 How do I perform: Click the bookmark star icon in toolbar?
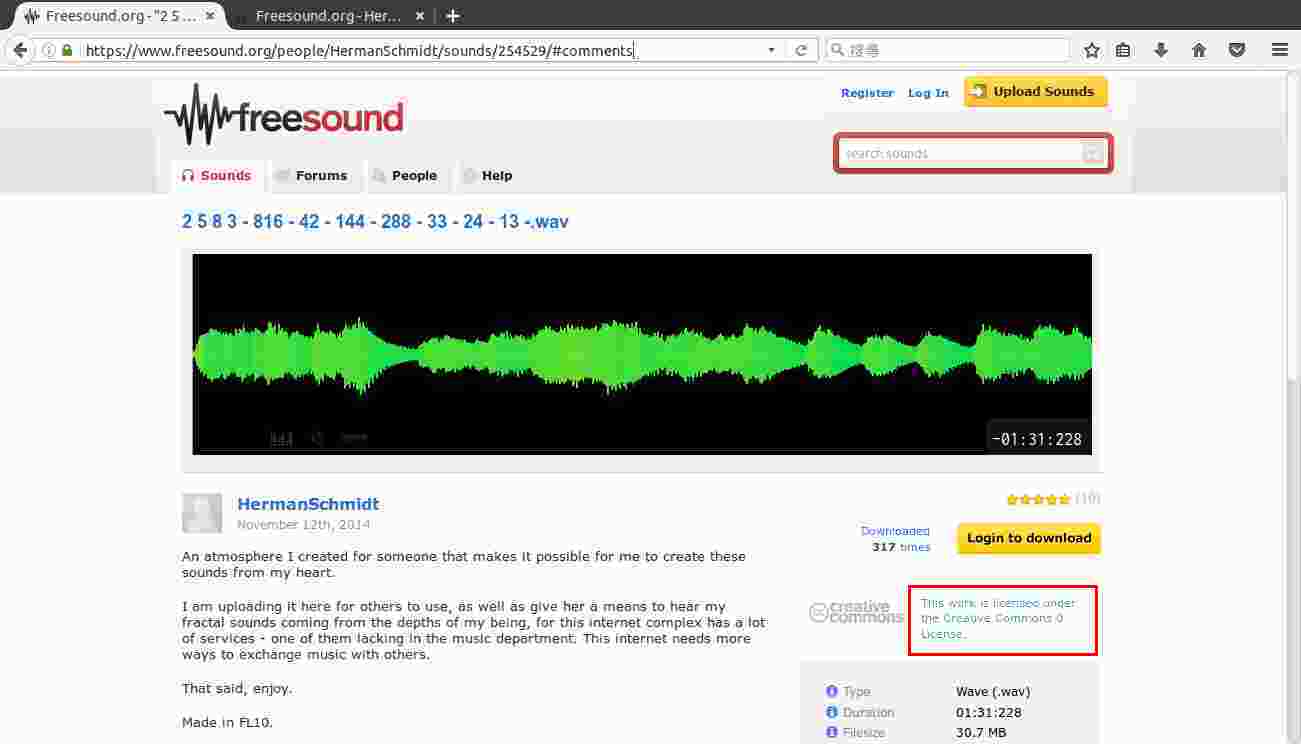click(x=1092, y=50)
